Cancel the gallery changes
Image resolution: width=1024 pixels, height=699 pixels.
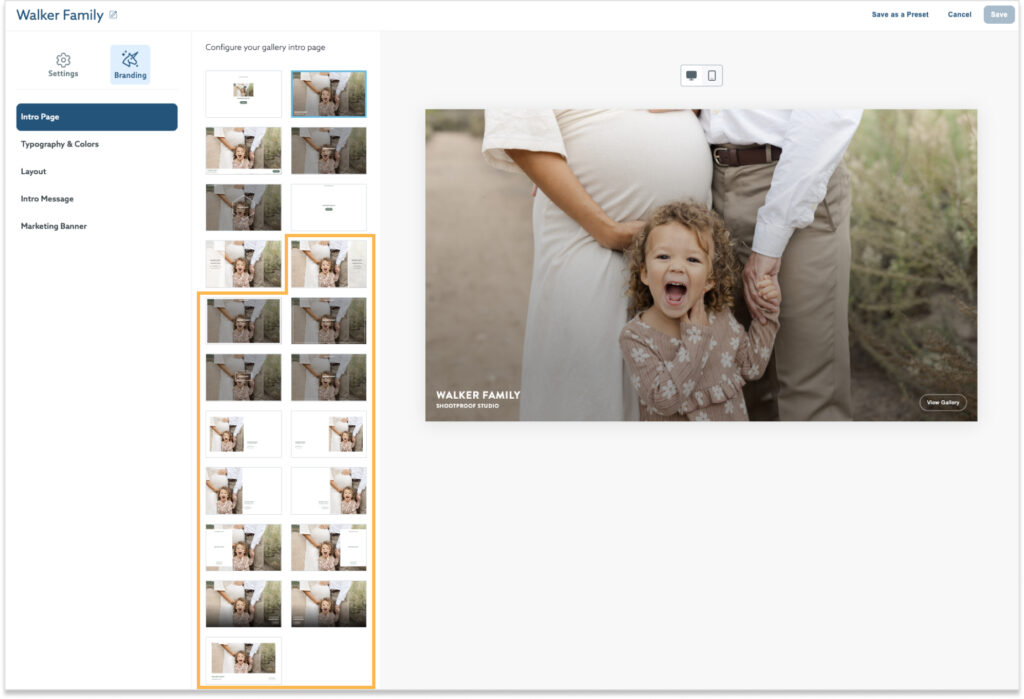click(959, 14)
